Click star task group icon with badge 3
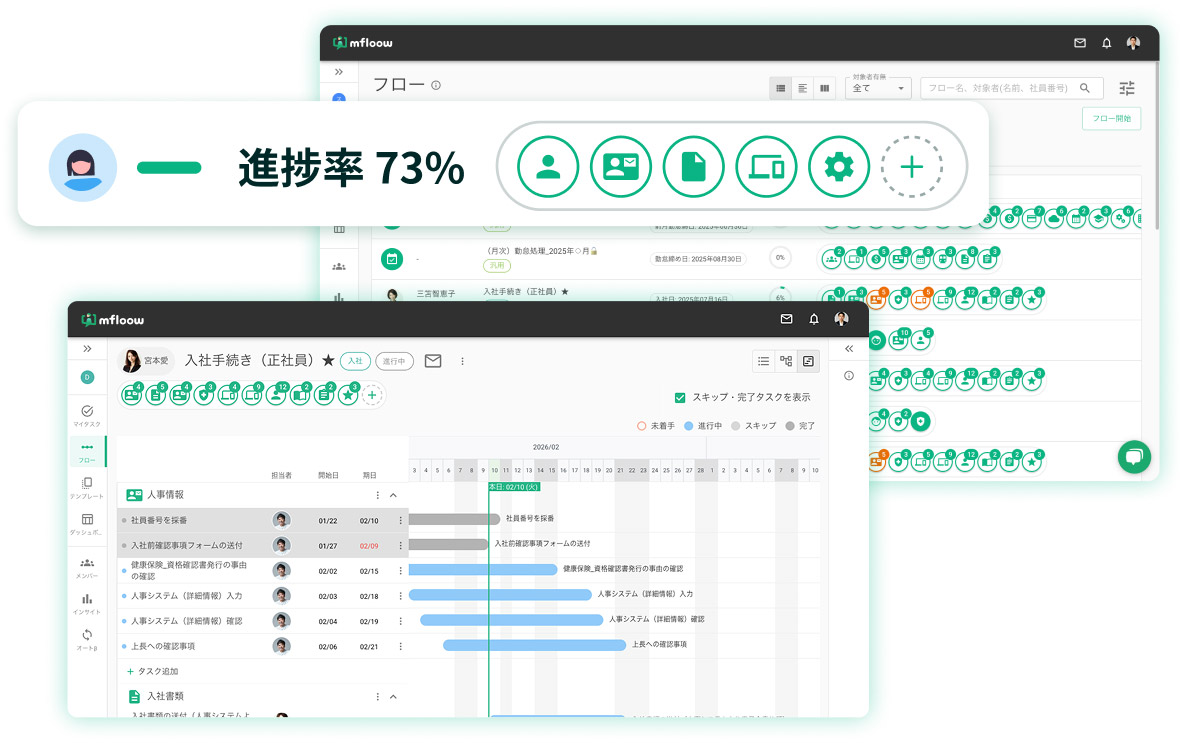This screenshot has height=743, width=1185. pyautogui.click(x=348, y=395)
